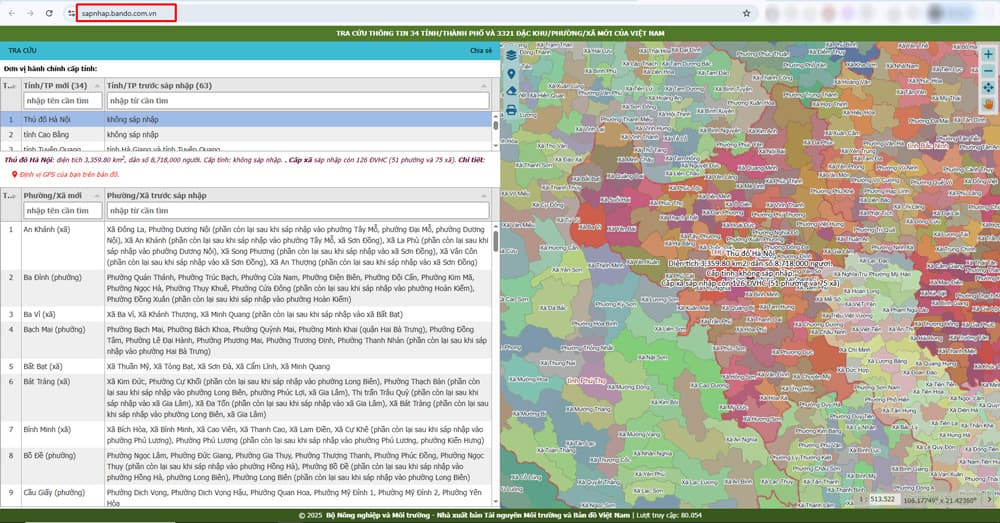Focus the province name search field

coord(61,101)
